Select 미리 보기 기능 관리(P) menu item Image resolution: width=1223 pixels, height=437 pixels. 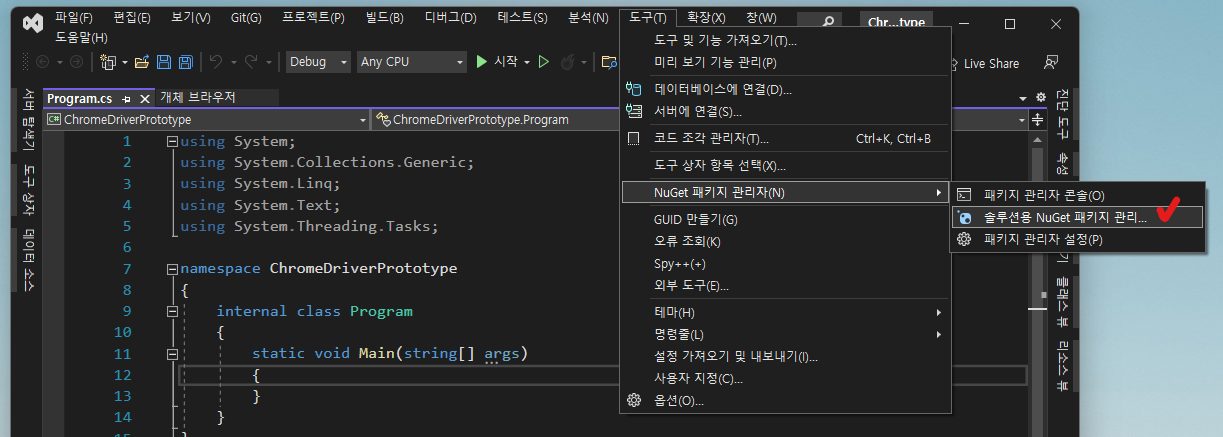point(785,62)
